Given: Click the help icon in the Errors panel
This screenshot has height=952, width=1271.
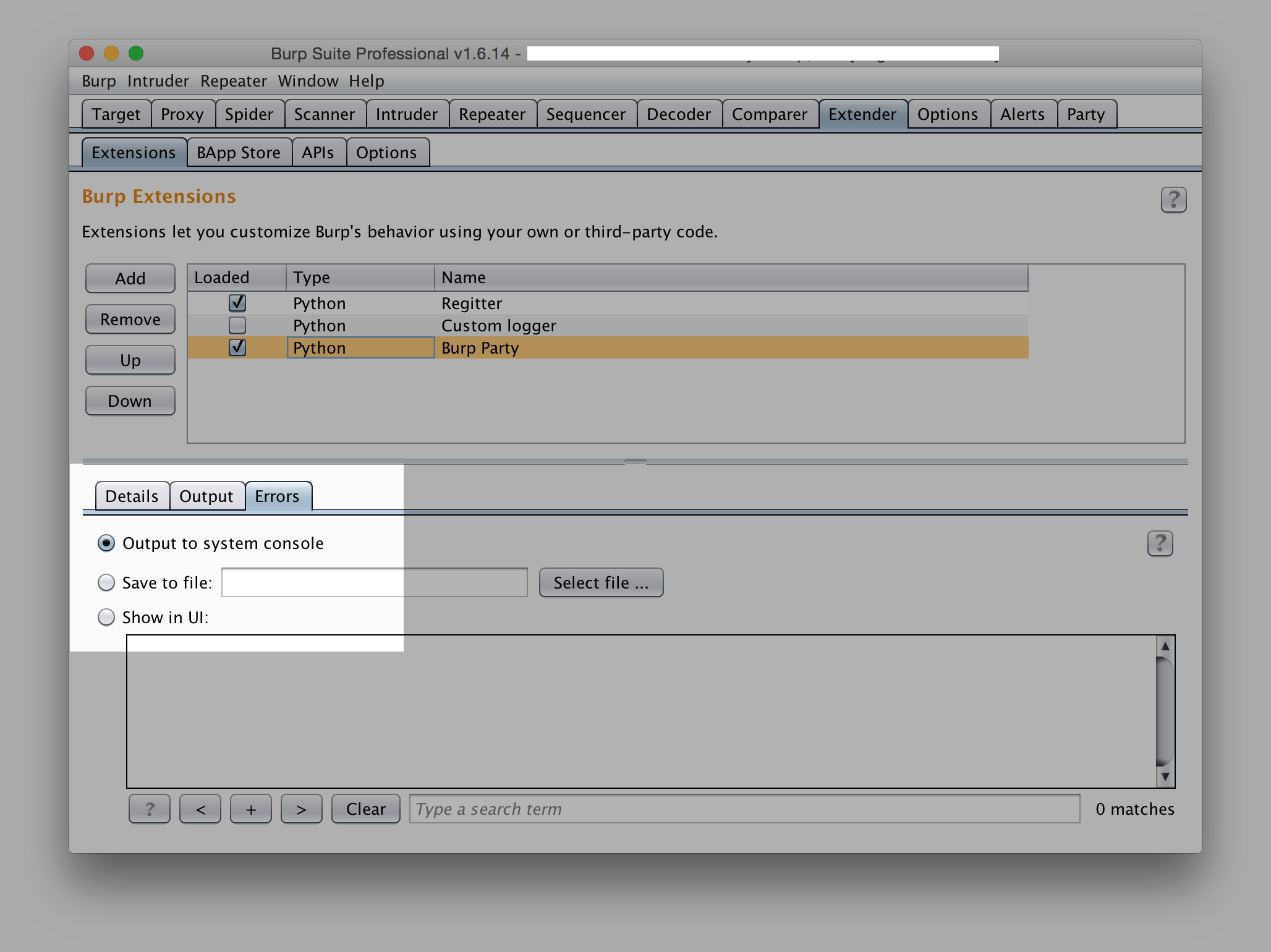Looking at the screenshot, I should [x=1160, y=543].
